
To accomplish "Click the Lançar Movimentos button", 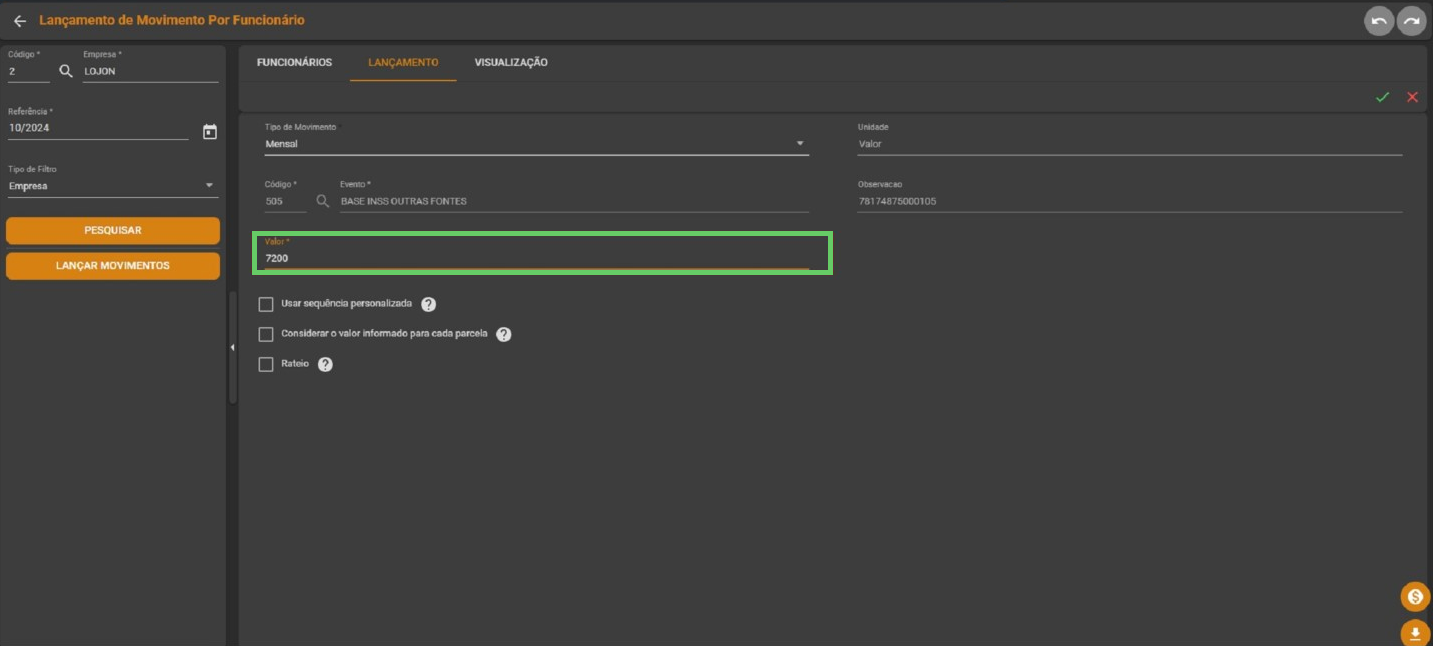I will tap(113, 266).
